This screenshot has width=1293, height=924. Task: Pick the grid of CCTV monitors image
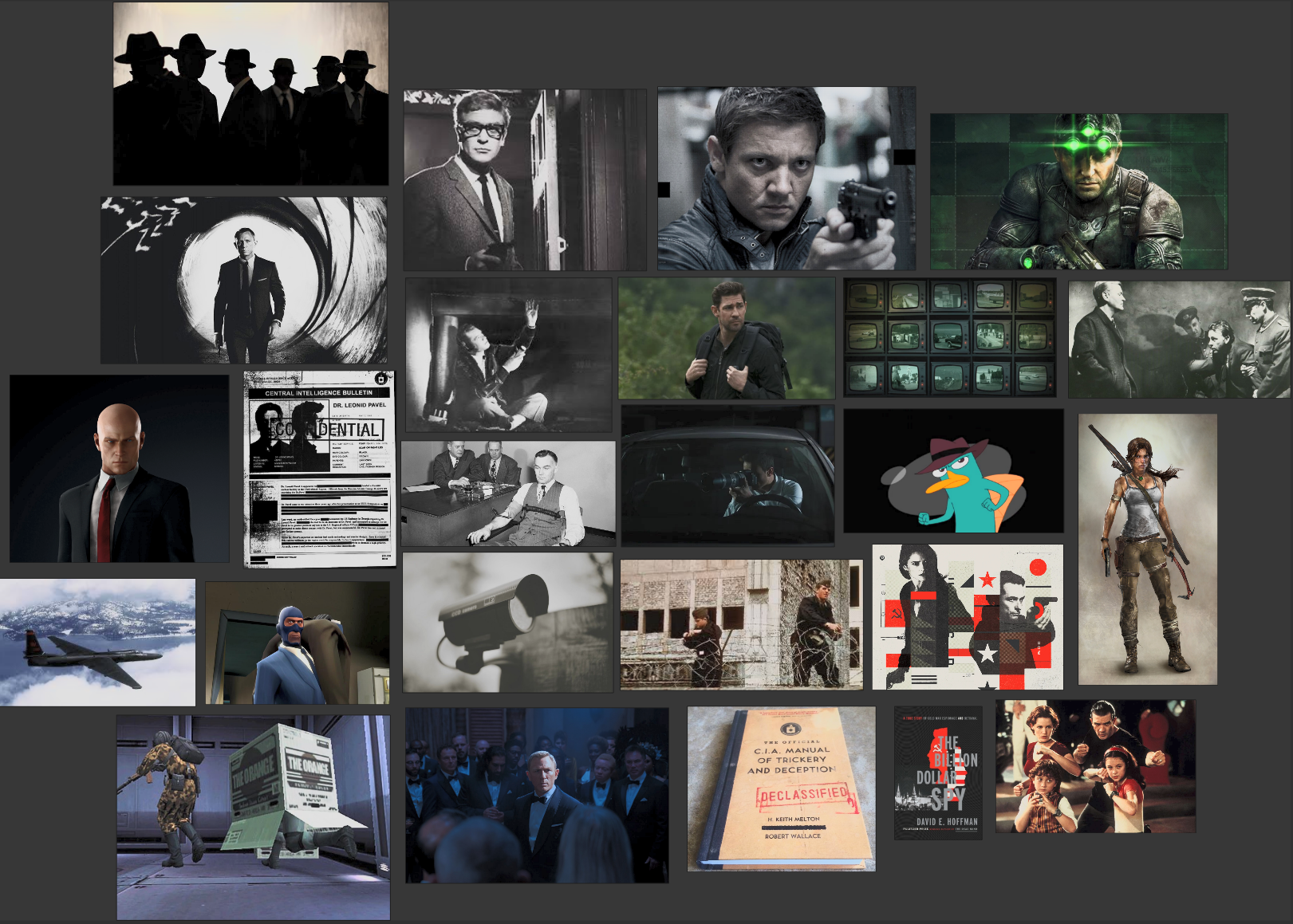point(950,337)
